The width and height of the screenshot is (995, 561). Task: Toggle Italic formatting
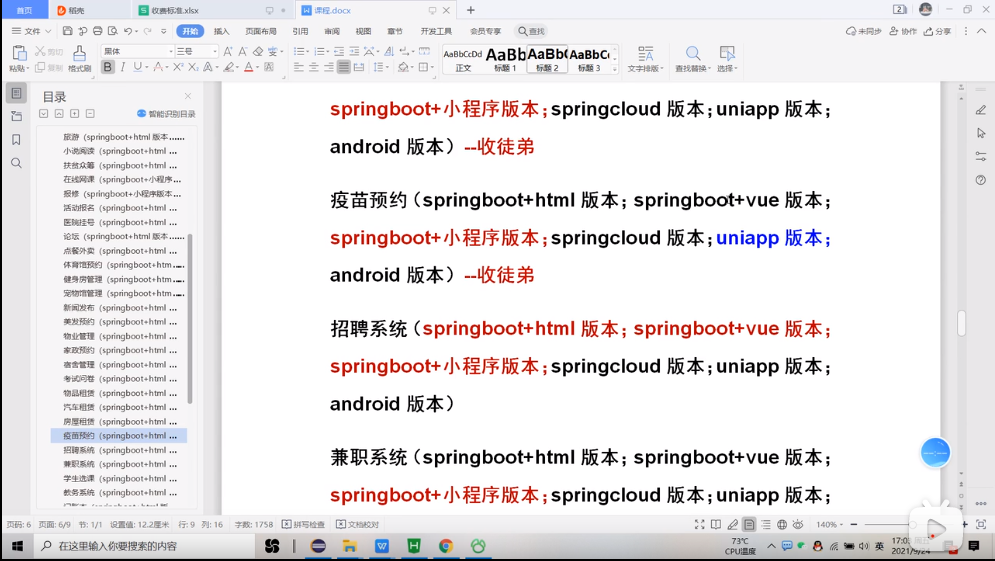point(122,67)
